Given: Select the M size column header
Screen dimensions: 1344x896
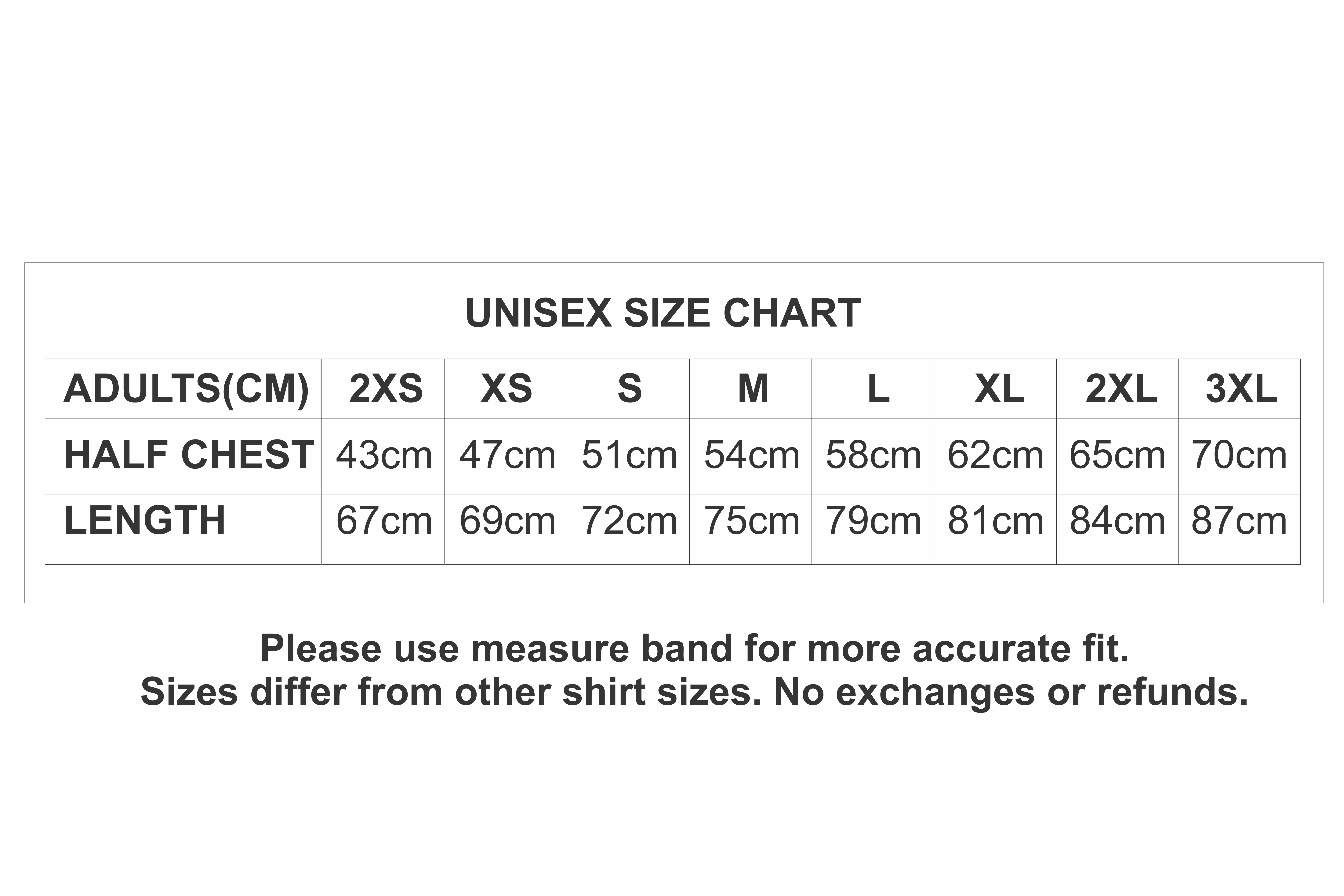Looking at the screenshot, I should (x=750, y=389).
